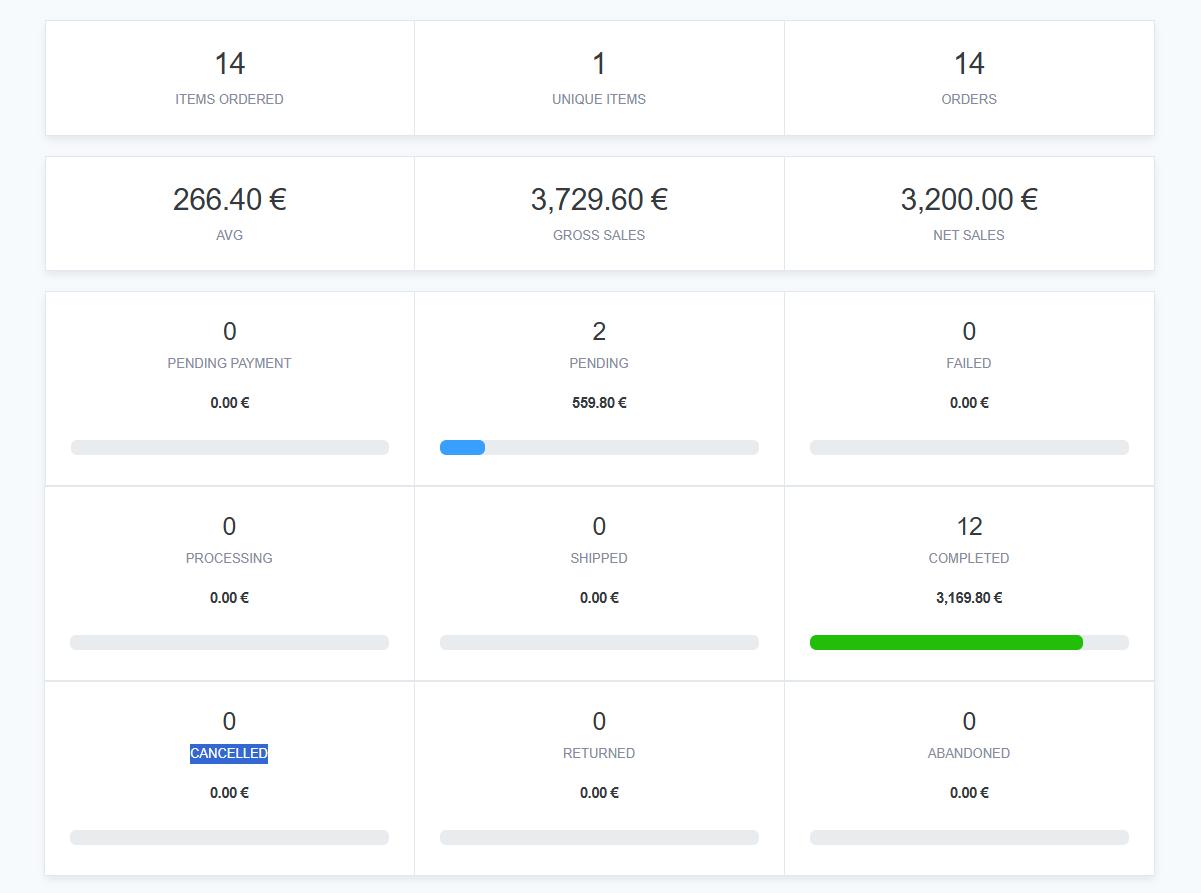Click the empty Failed progress bar
The height and width of the screenshot is (893, 1201).
[x=968, y=448]
